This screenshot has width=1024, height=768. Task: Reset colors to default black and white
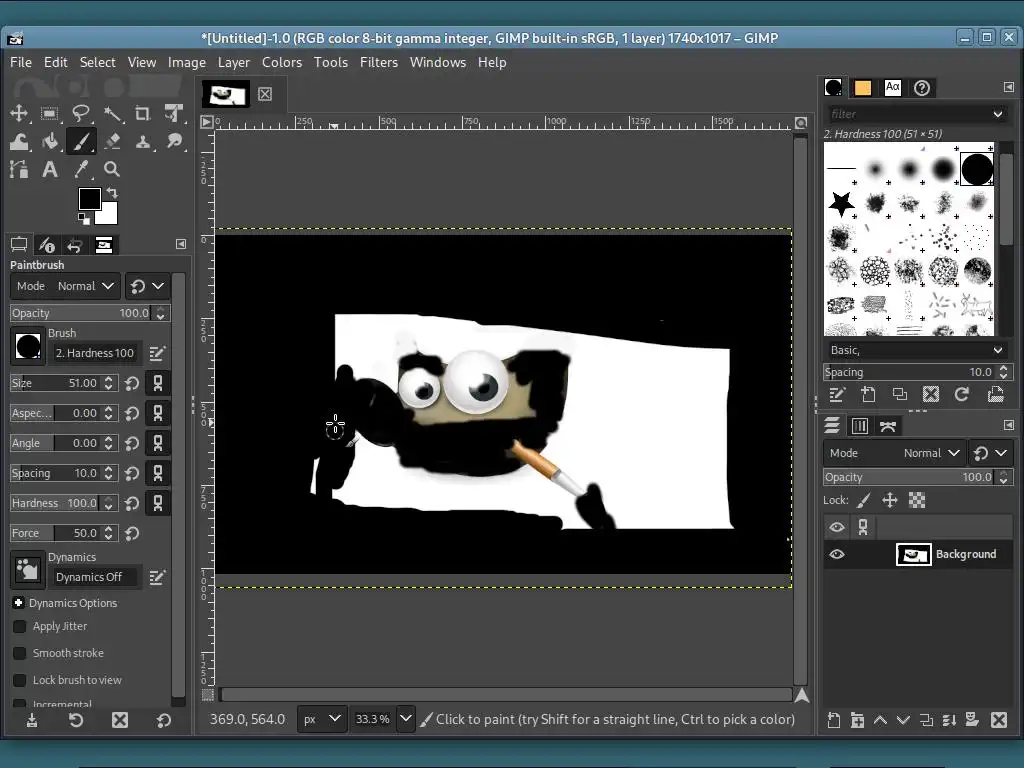[x=84, y=218]
